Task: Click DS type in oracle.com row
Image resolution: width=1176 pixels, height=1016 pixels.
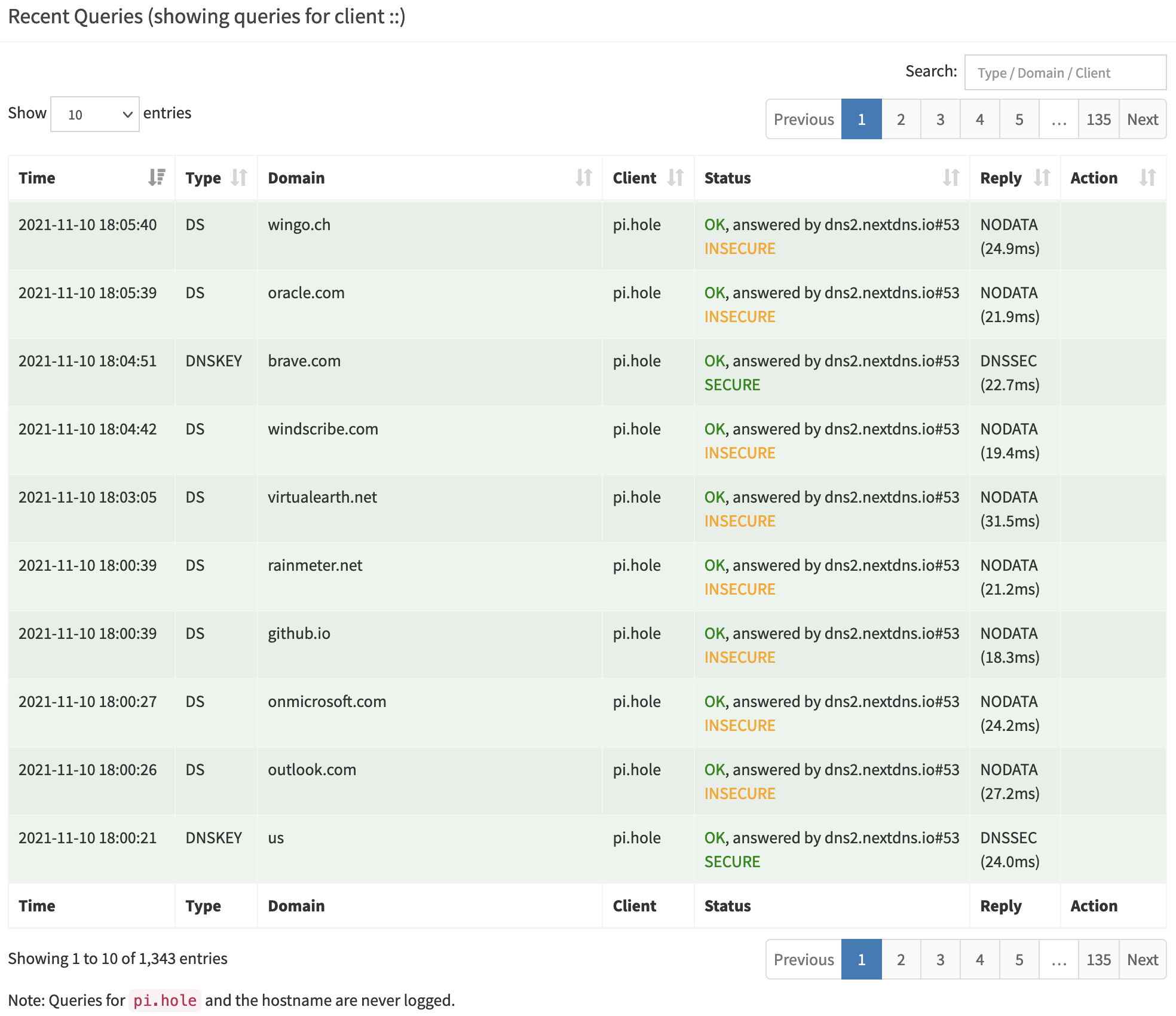Action: pyautogui.click(x=195, y=293)
